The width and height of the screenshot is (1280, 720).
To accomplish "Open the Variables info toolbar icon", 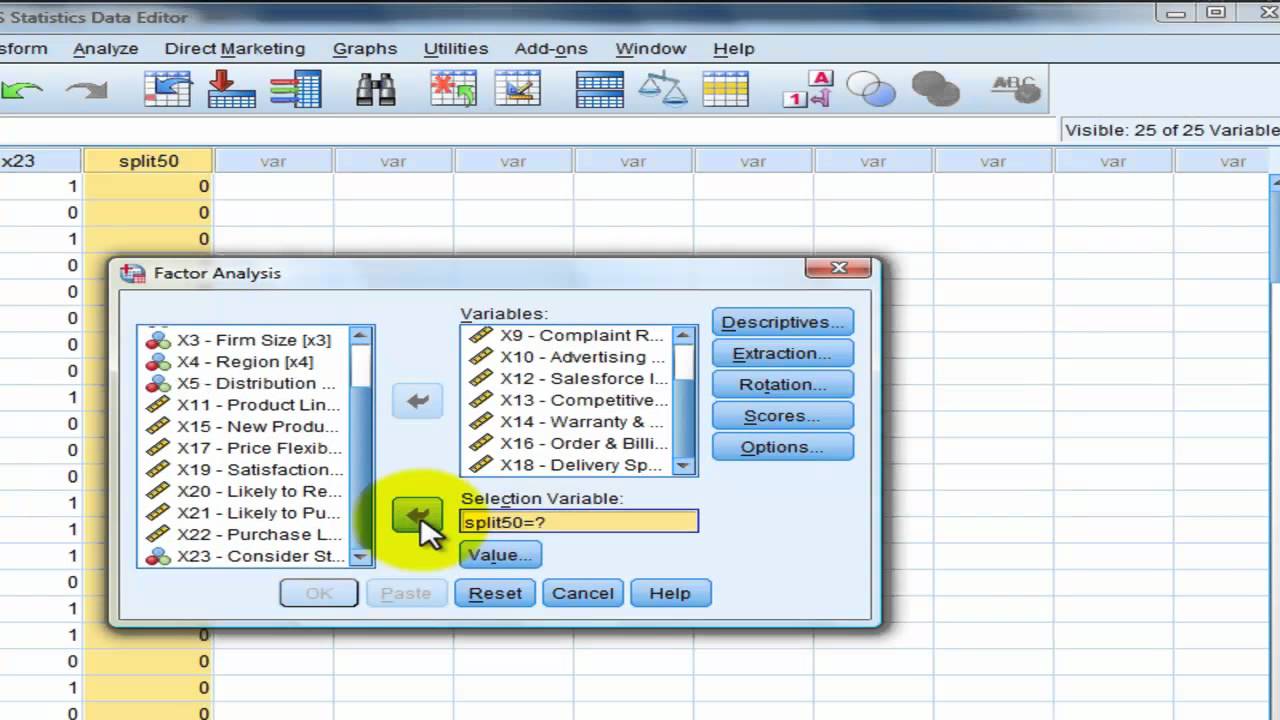I will point(295,90).
